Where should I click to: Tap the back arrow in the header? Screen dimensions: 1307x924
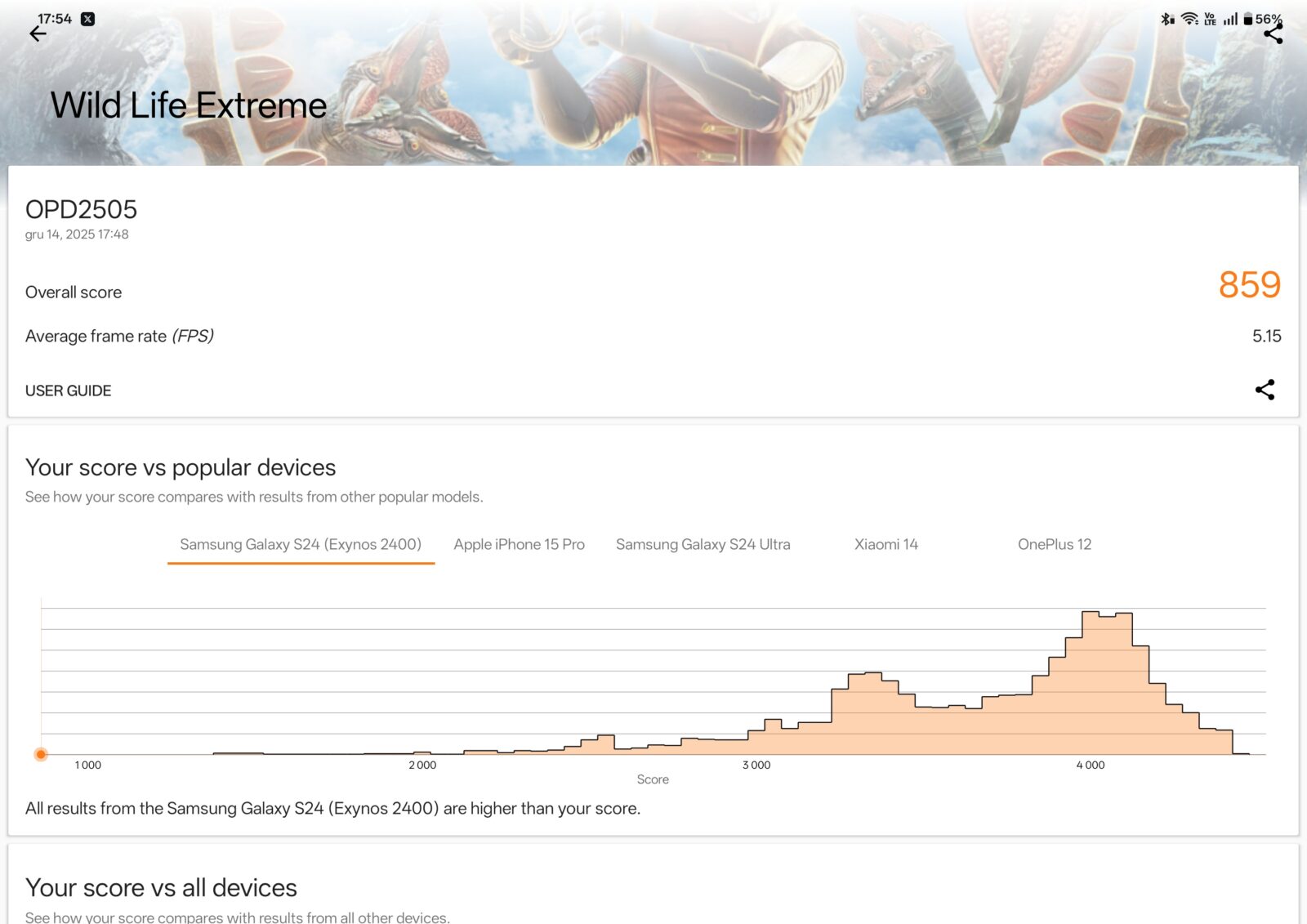(x=38, y=33)
